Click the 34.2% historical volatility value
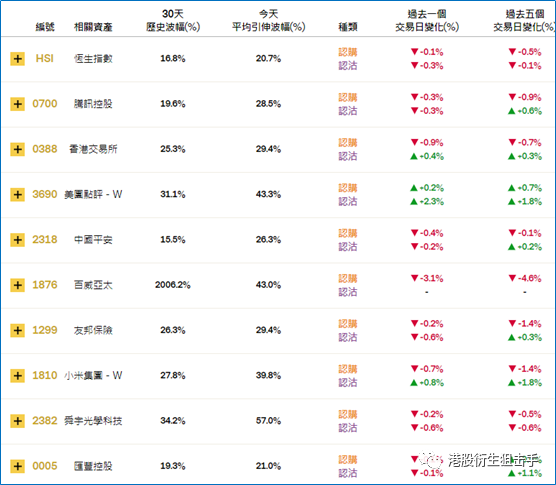 [173, 421]
